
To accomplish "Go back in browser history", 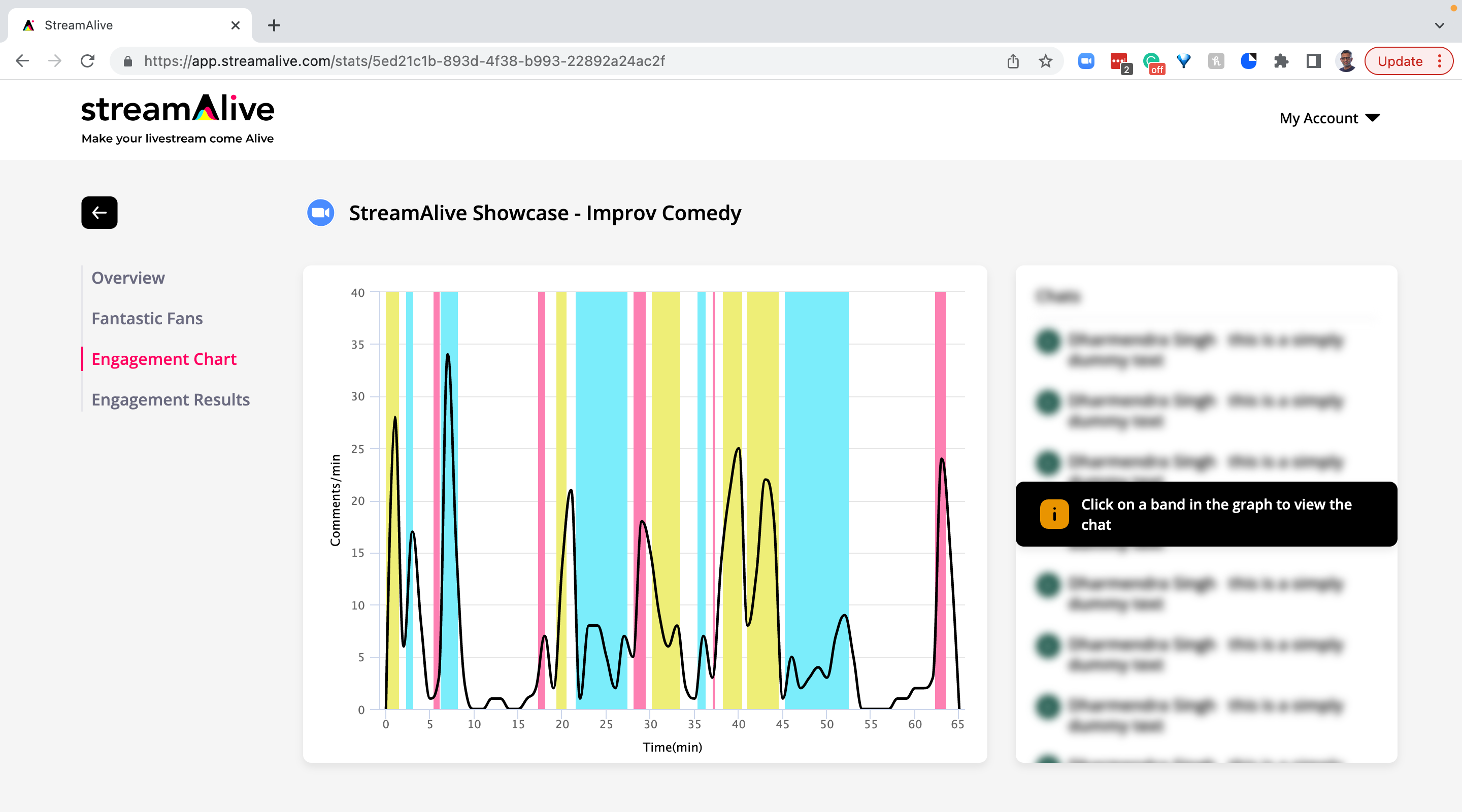I will pyautogui.click(x=22, y=61).
